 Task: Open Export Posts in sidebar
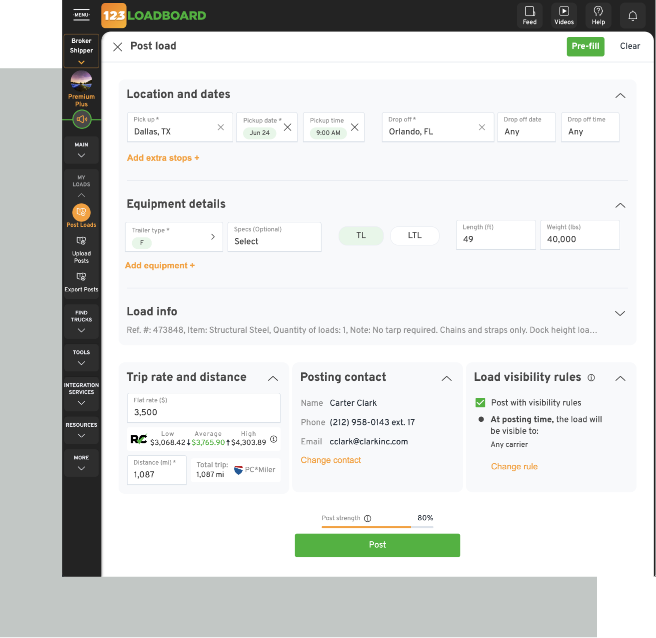(81, 282)
